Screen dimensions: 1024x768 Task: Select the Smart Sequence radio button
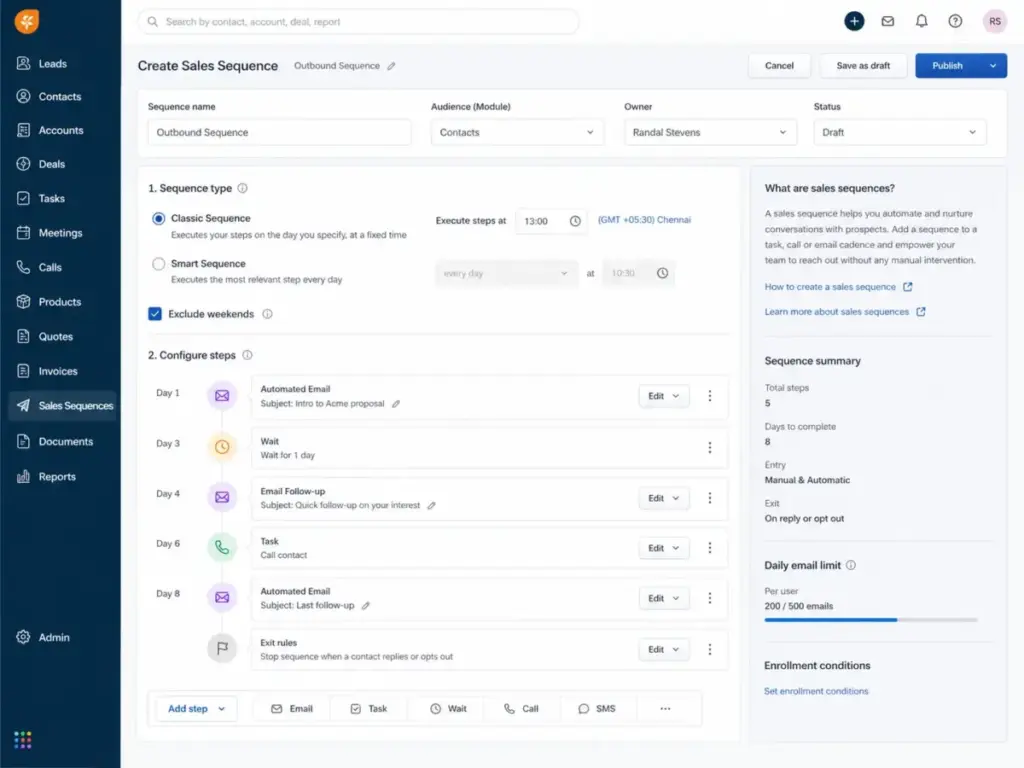coord(158,264)
